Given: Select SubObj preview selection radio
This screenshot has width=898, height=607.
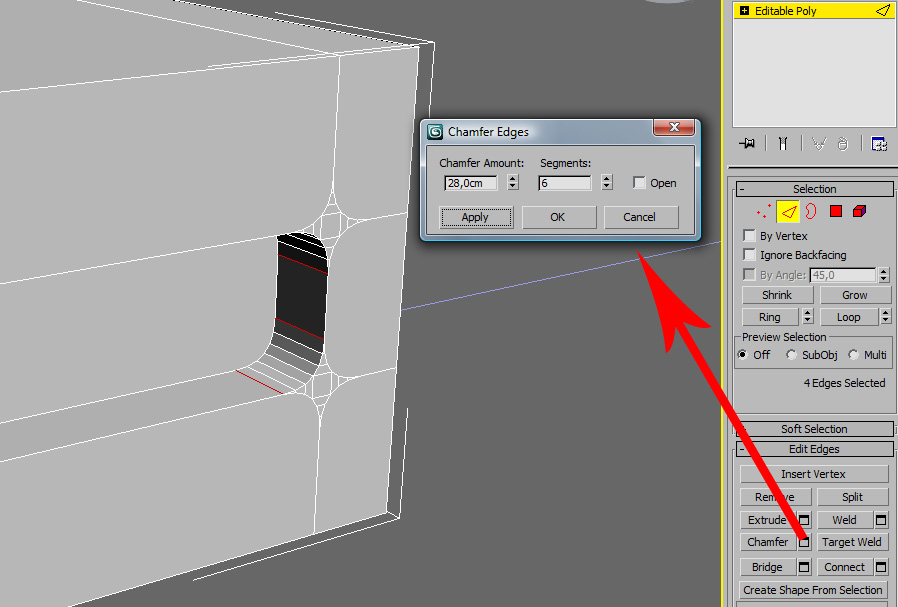Looking at the screenshot, I should 791,354.
